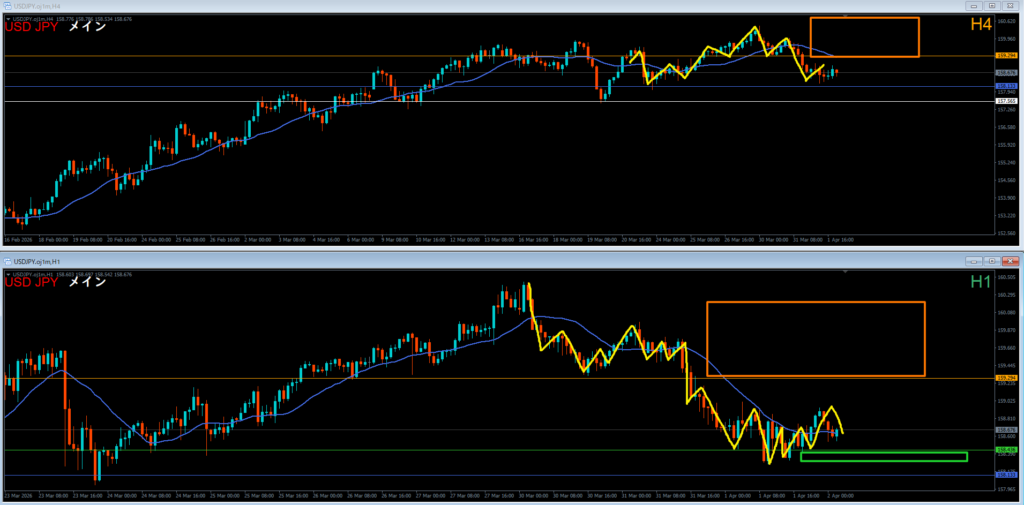Click the H4 timeframe label in top chart

tap(981, 25)
